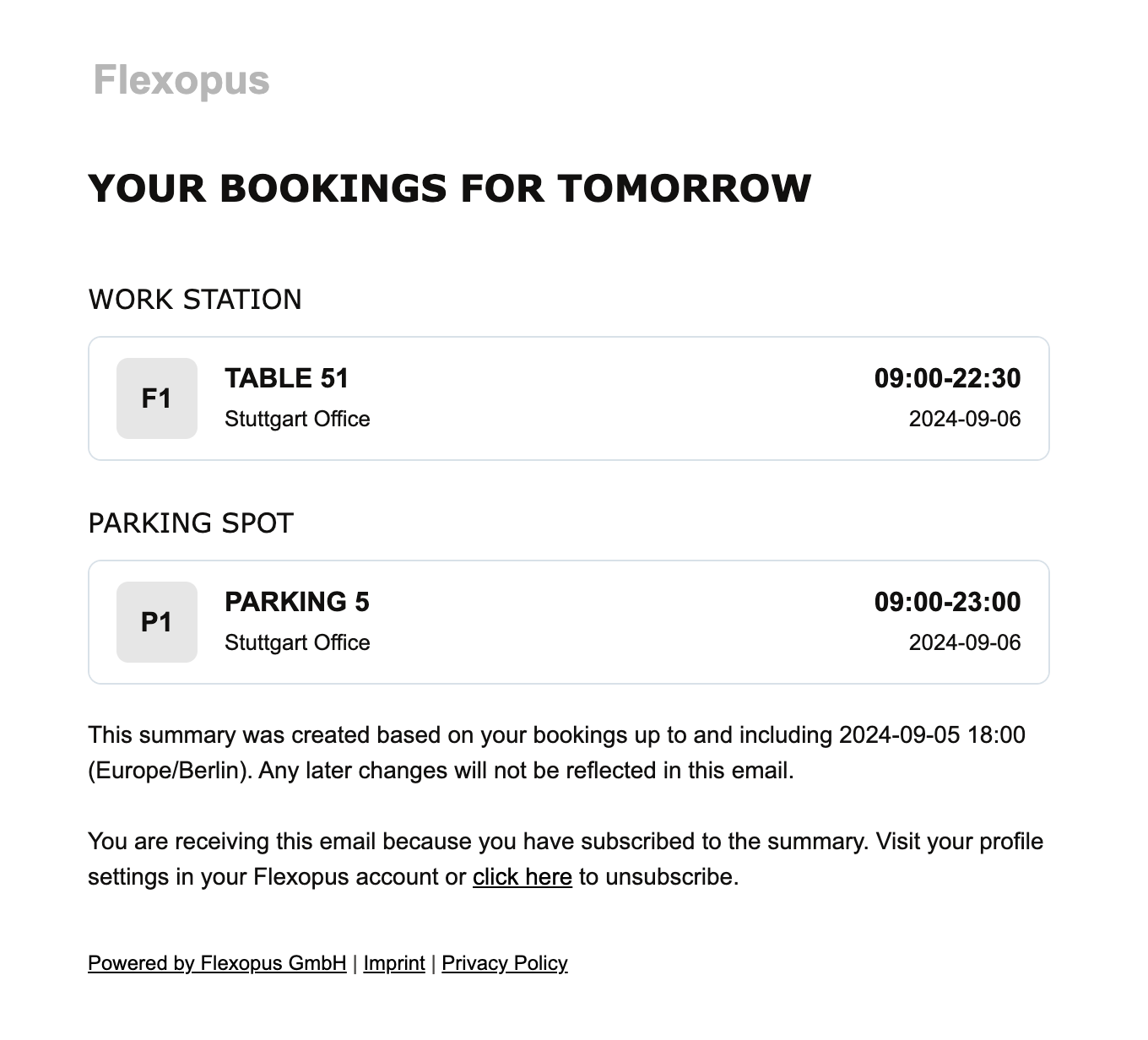Click the Flexopus logo

pyautogui.click(x=181, y=81)
